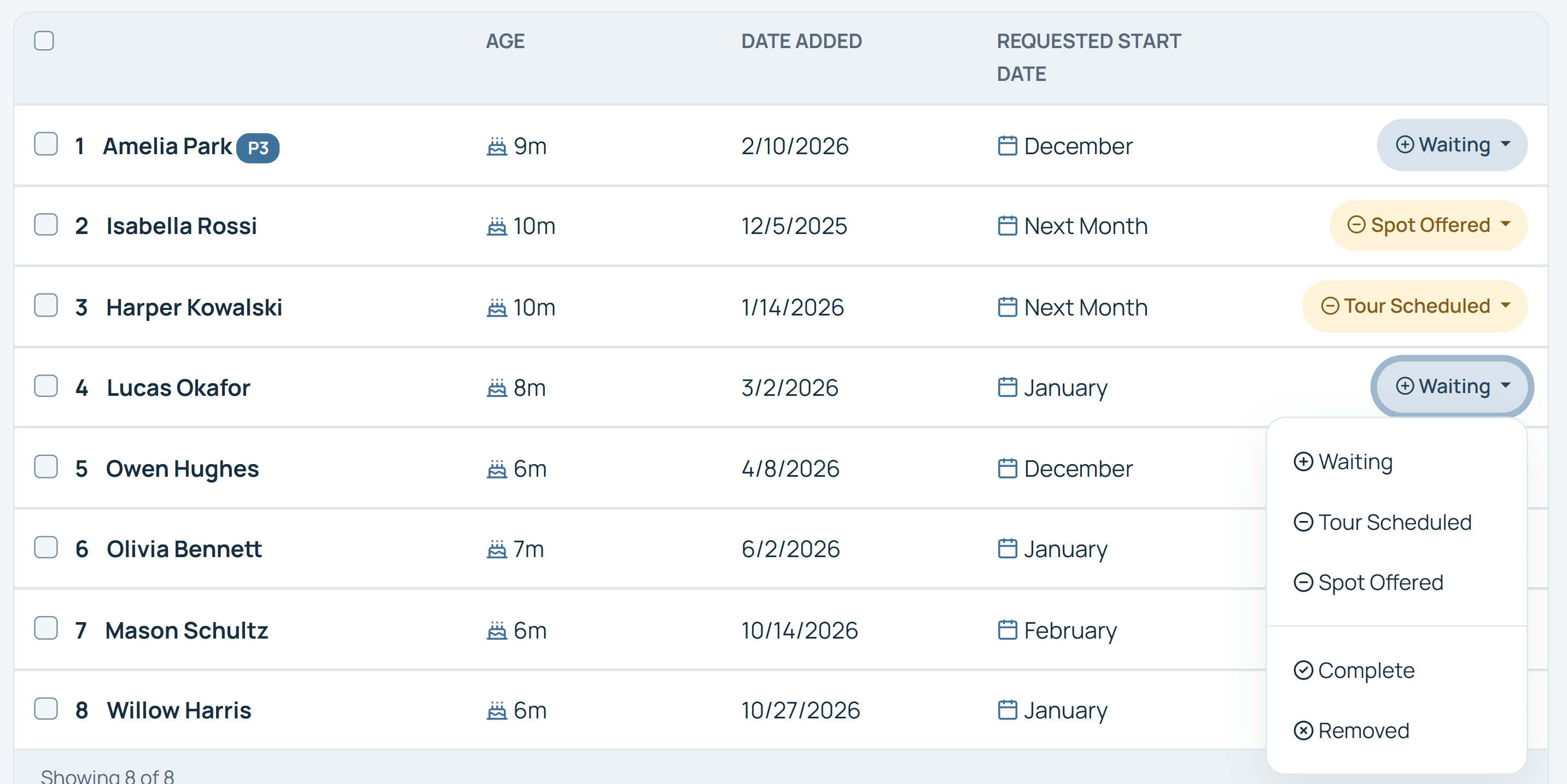Open Amelia Park's waitlist entry
This screenshot has height=784, width=1567.
[167, 146]
